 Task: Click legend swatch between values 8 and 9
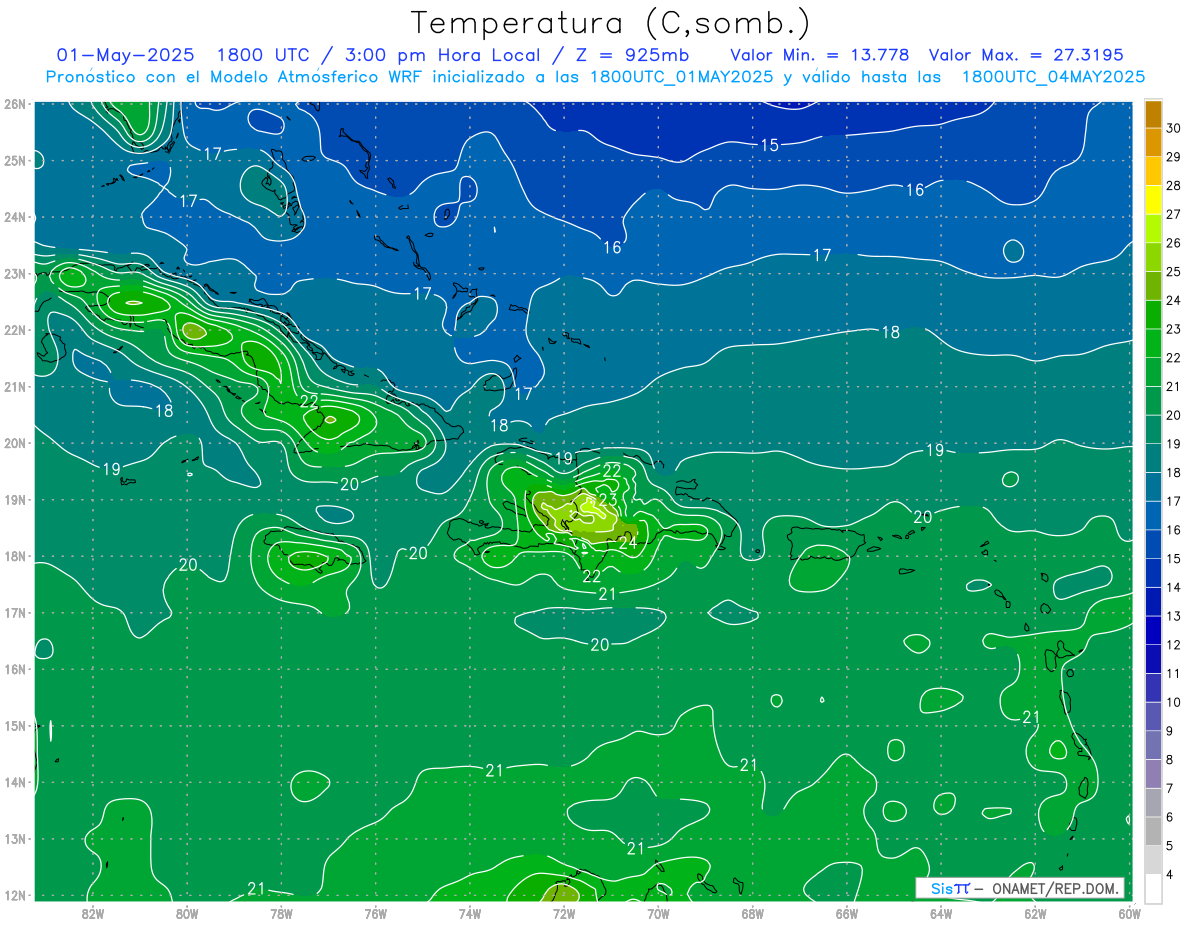tap(1153, 745)
